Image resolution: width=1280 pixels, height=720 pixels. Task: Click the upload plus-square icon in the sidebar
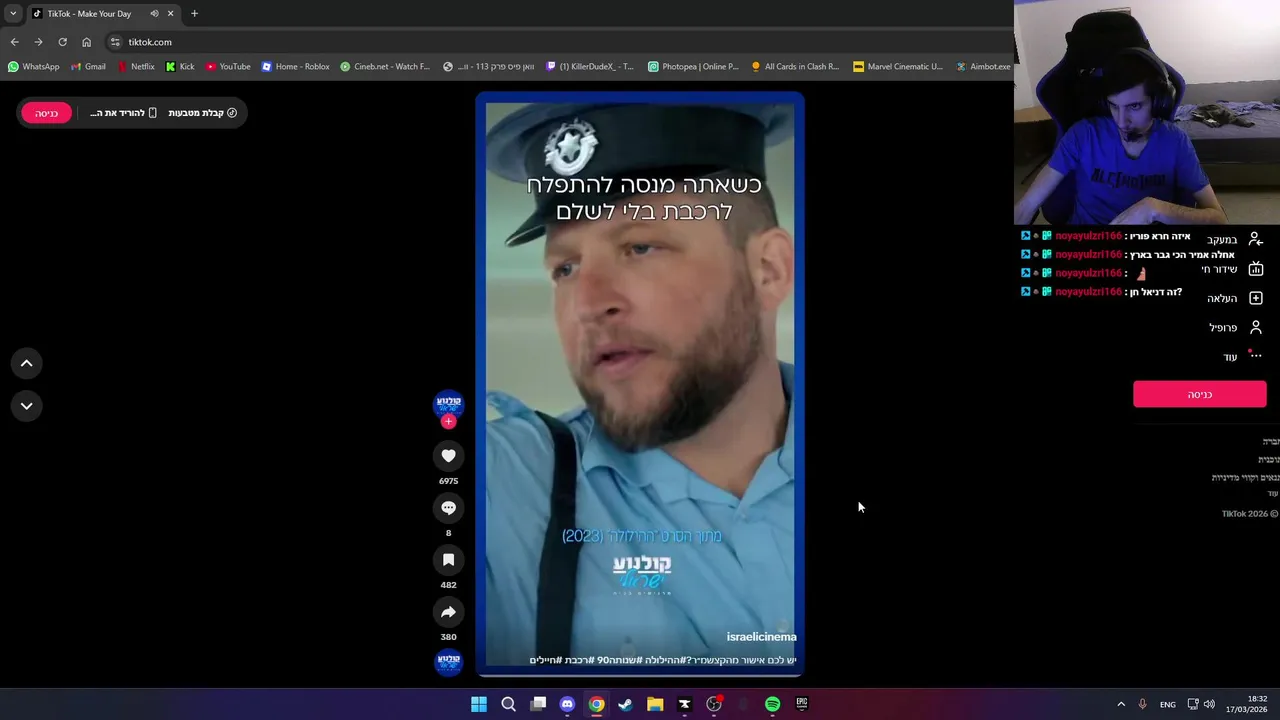tap(1256, 298)
